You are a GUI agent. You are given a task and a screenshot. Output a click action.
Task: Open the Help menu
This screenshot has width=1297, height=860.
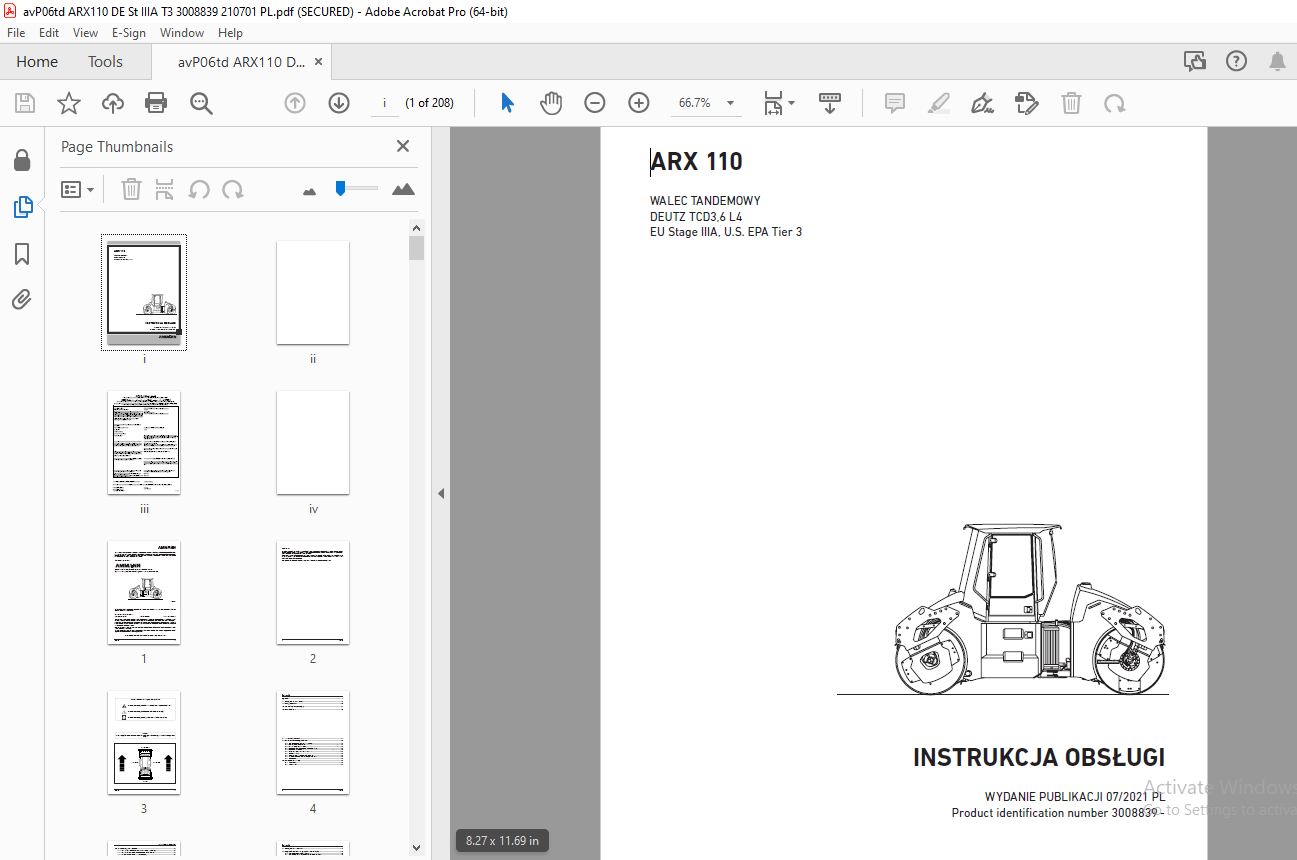pos(230,33)
